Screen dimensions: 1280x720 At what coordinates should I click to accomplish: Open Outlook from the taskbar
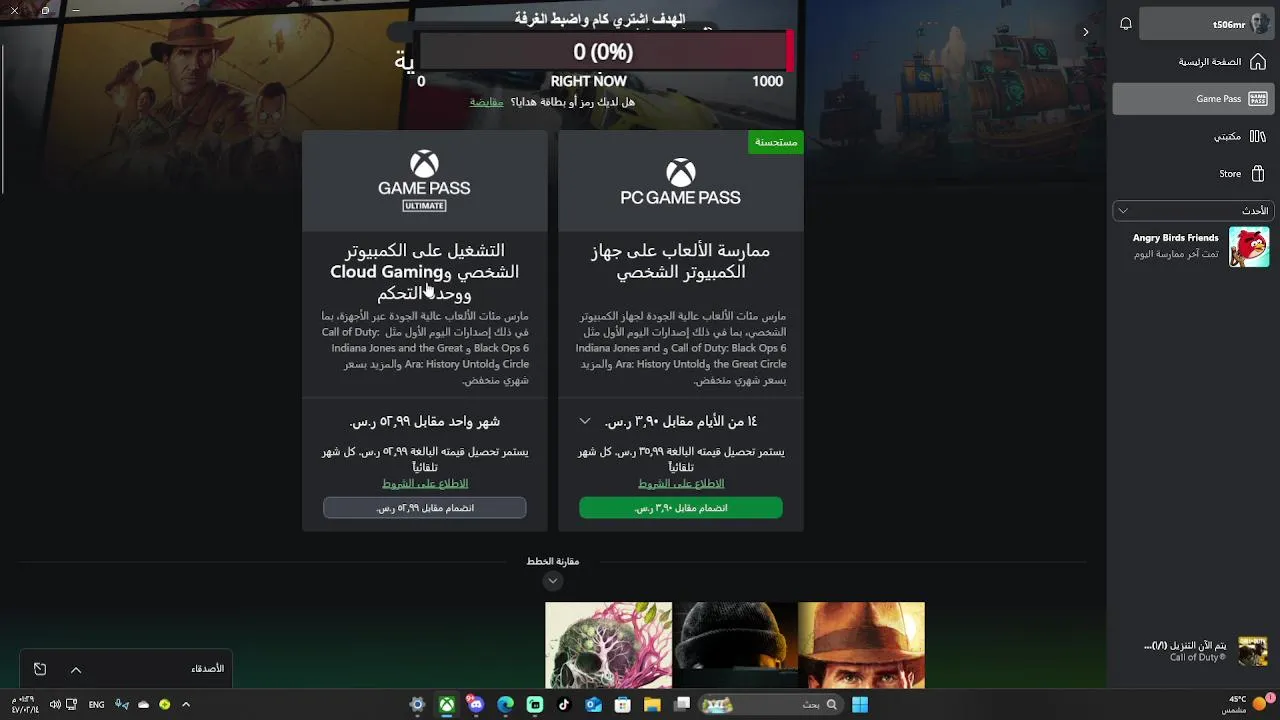(x=593, y=704)
